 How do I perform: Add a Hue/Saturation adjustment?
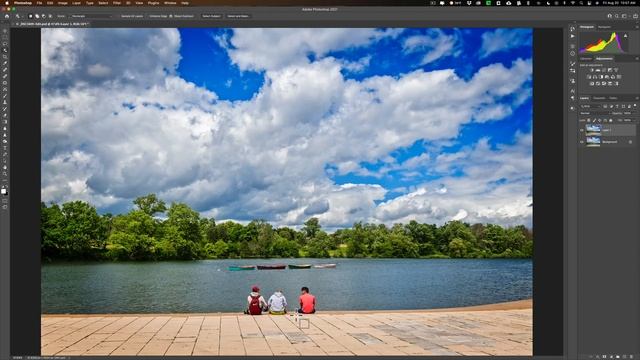click(x=589, y=77)
